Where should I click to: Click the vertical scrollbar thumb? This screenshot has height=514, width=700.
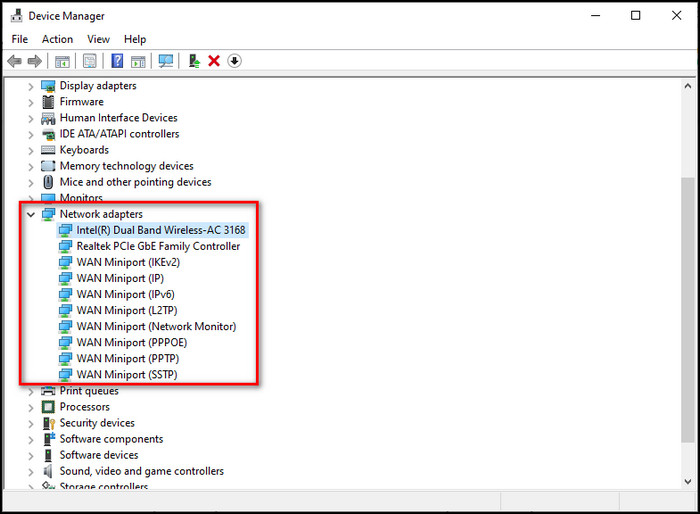pos(688,310)
